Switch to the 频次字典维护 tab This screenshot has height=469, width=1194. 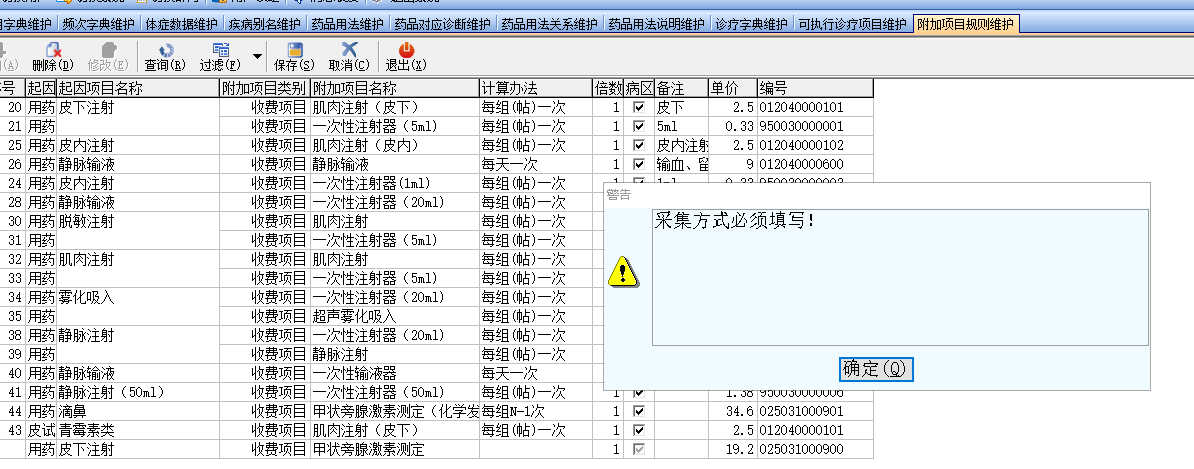(x=98, y=24)
